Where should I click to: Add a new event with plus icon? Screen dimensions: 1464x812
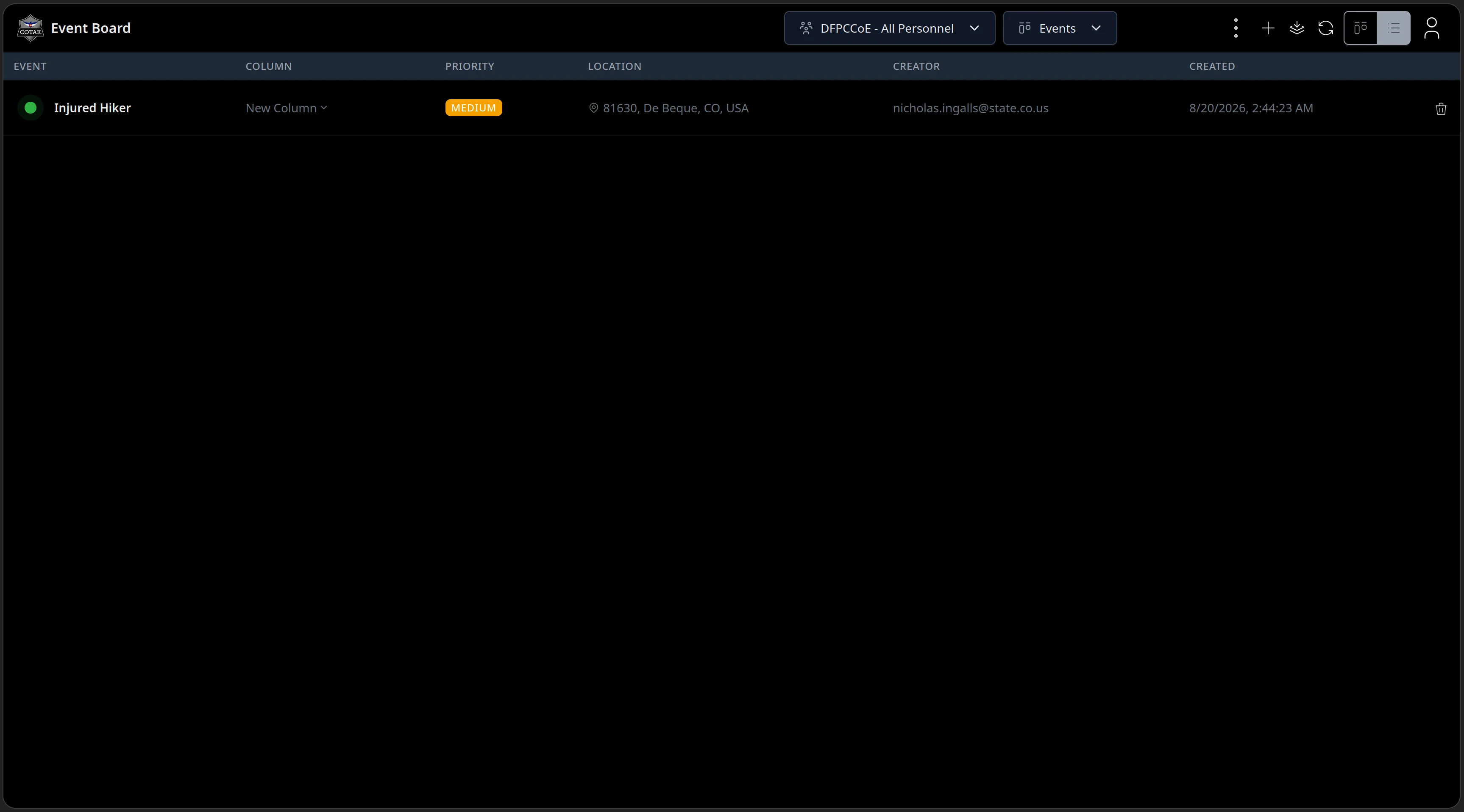1268,28
